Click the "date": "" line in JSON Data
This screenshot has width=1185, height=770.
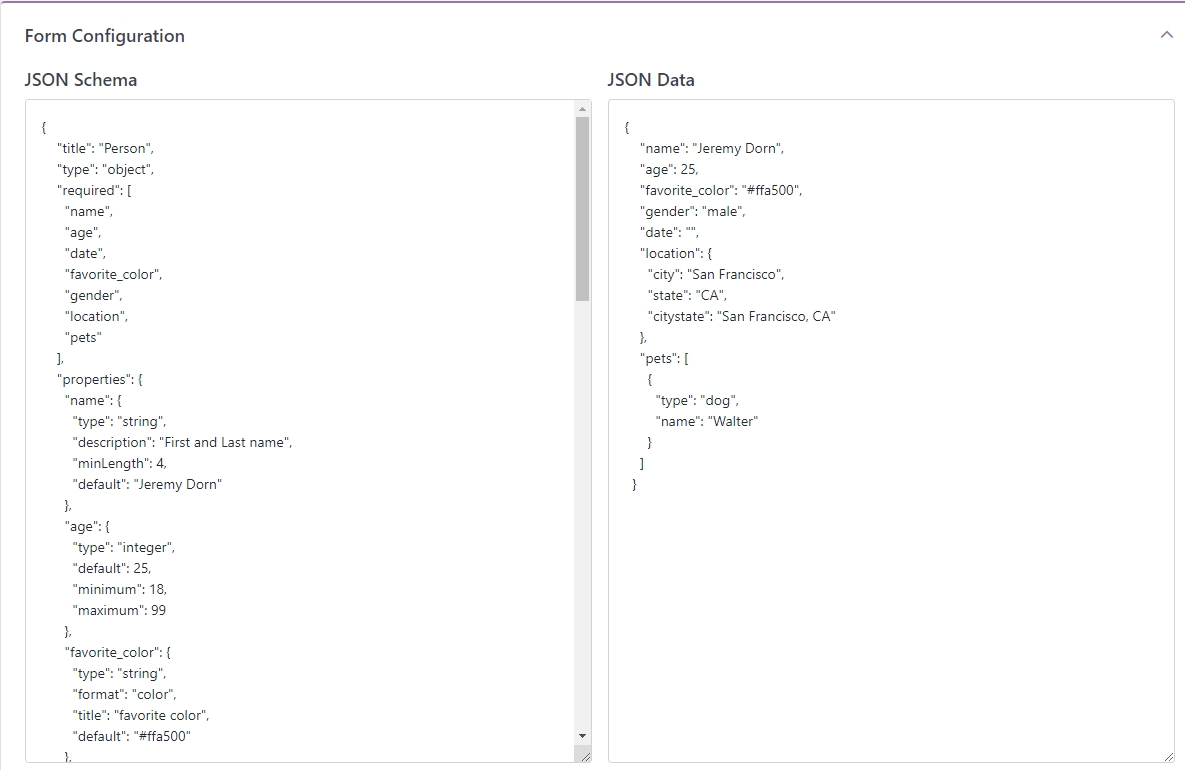click(669, 233)
